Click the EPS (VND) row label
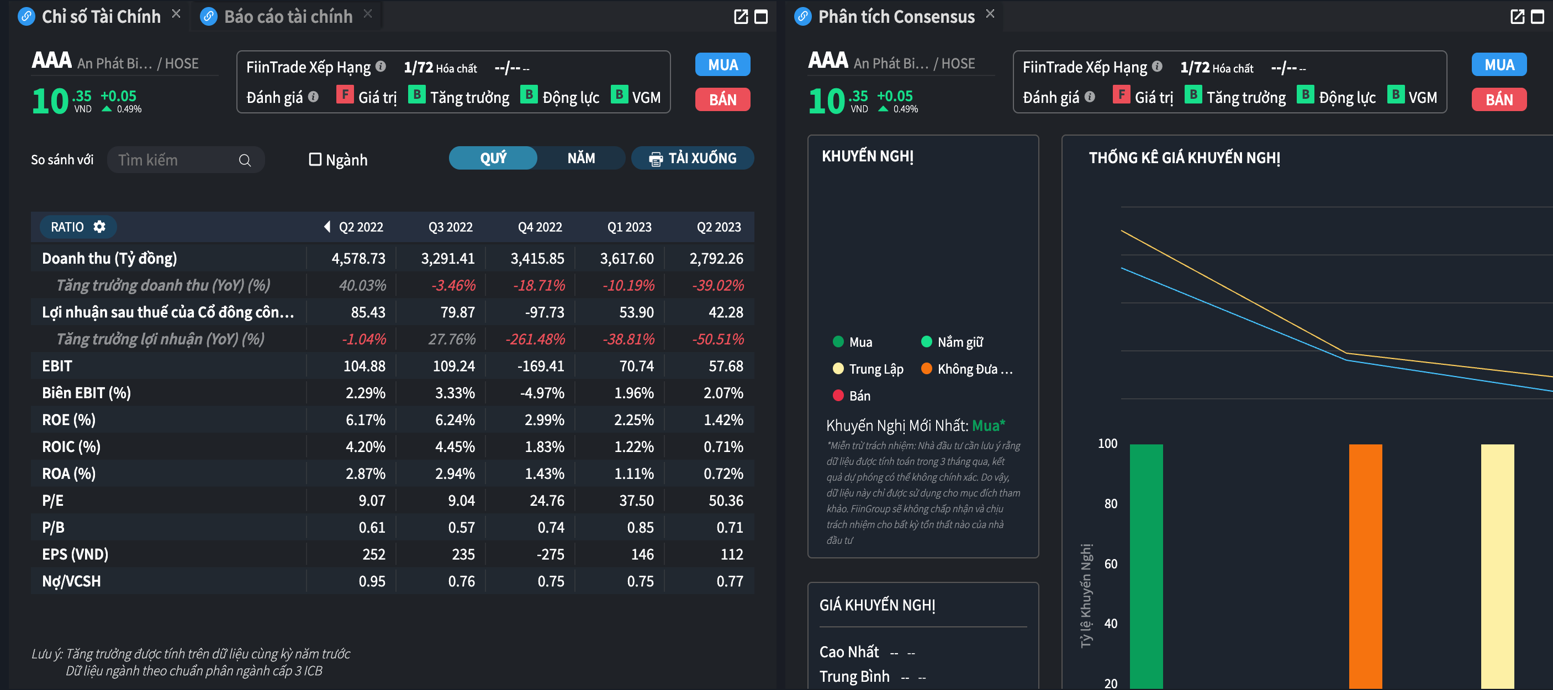 [x=75, y=554]
